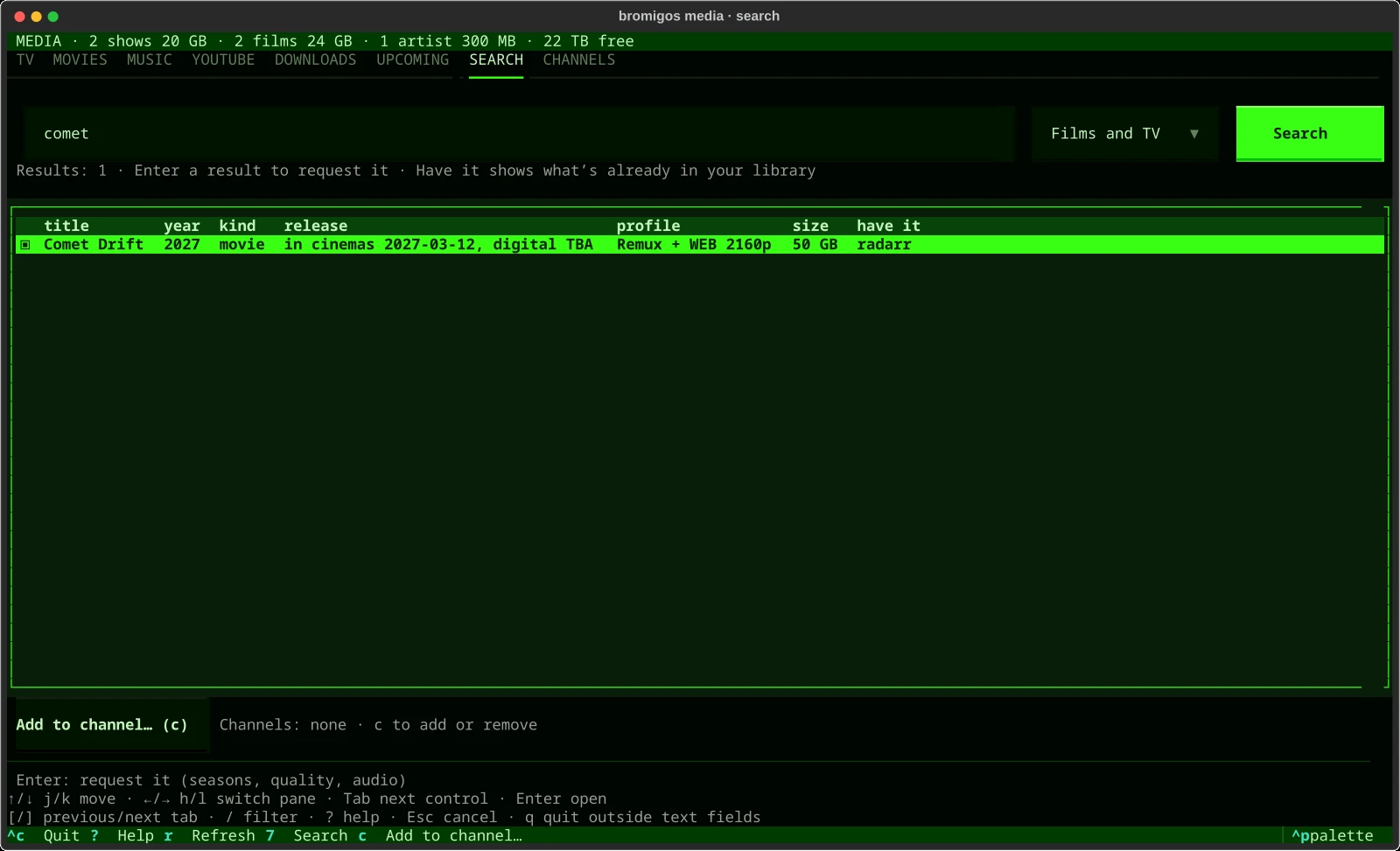Image resolution: width=1400 pixels, height=851 pixels.
Task: Click the '50 GB' size cell
Action: 815,245
